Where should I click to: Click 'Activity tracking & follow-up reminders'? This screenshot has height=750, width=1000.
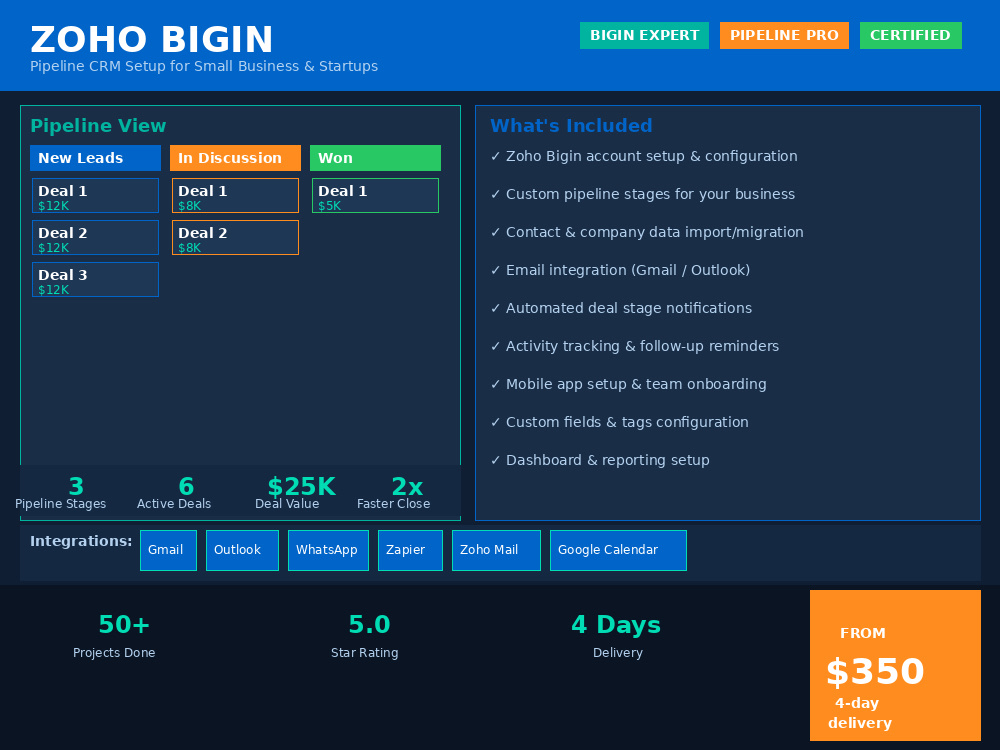pyautogui.click(x=643, y=346)
